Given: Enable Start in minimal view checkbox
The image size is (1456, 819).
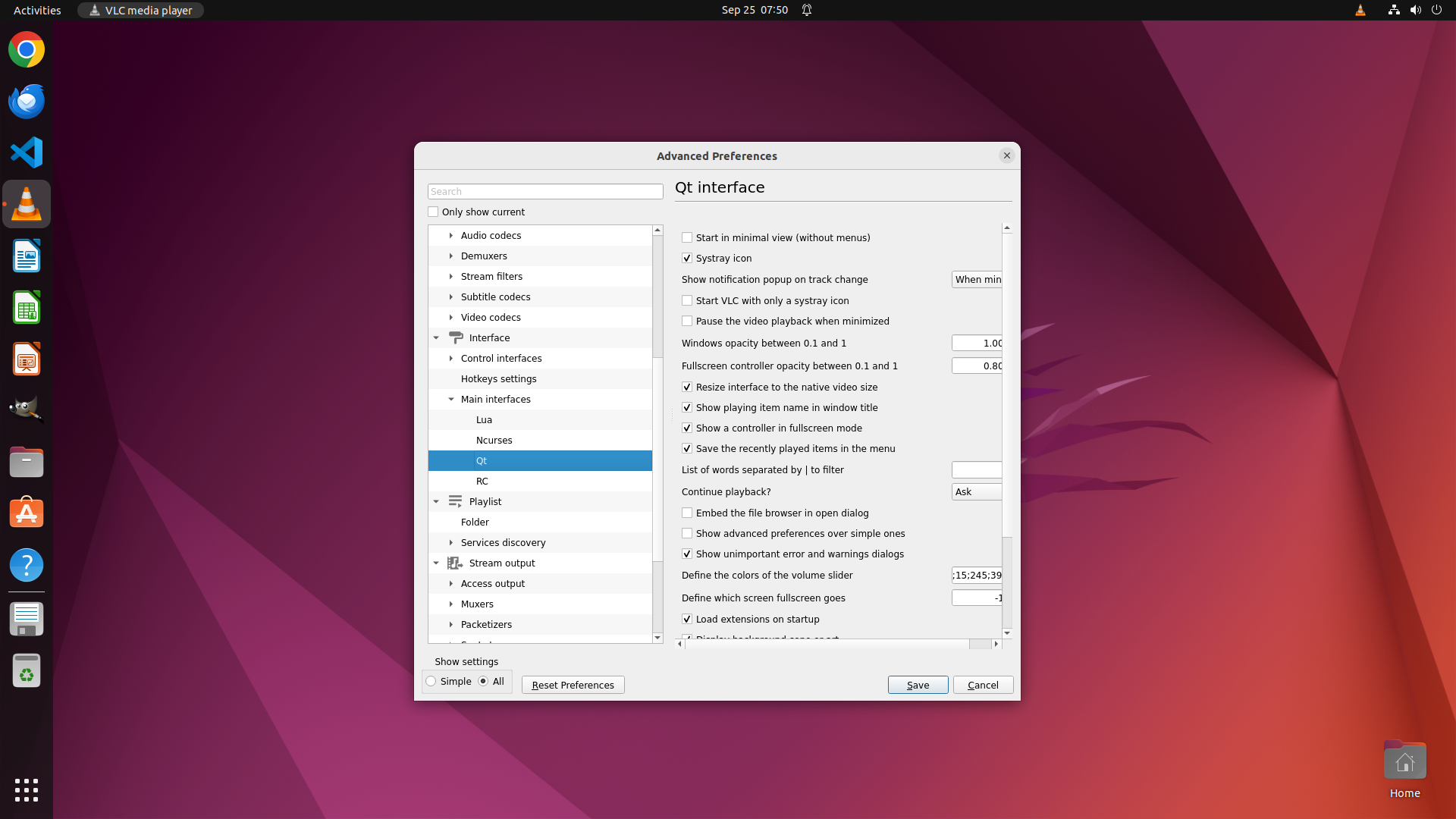Looking at the screenshot, I should [687, 237].
